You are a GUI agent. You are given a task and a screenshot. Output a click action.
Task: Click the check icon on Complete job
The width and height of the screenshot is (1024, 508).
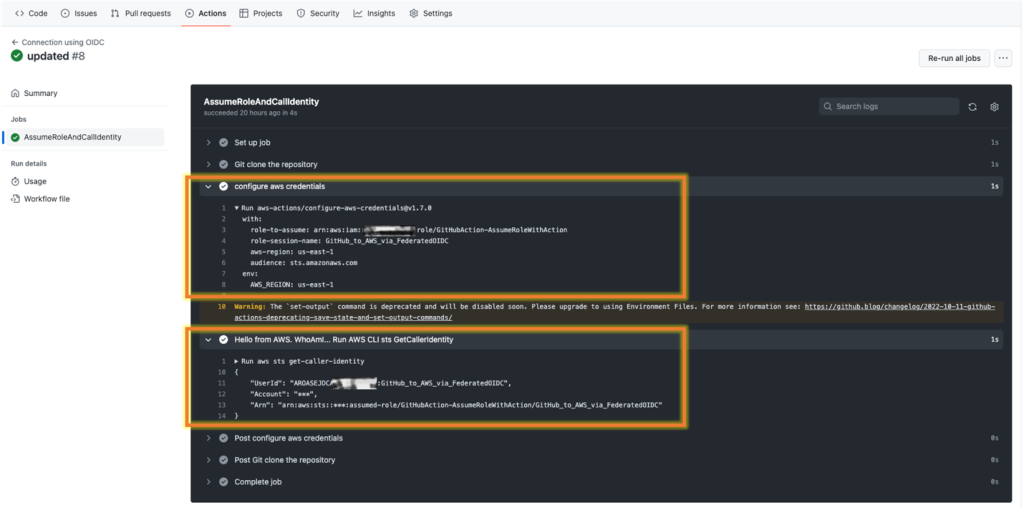coord(223,482)
